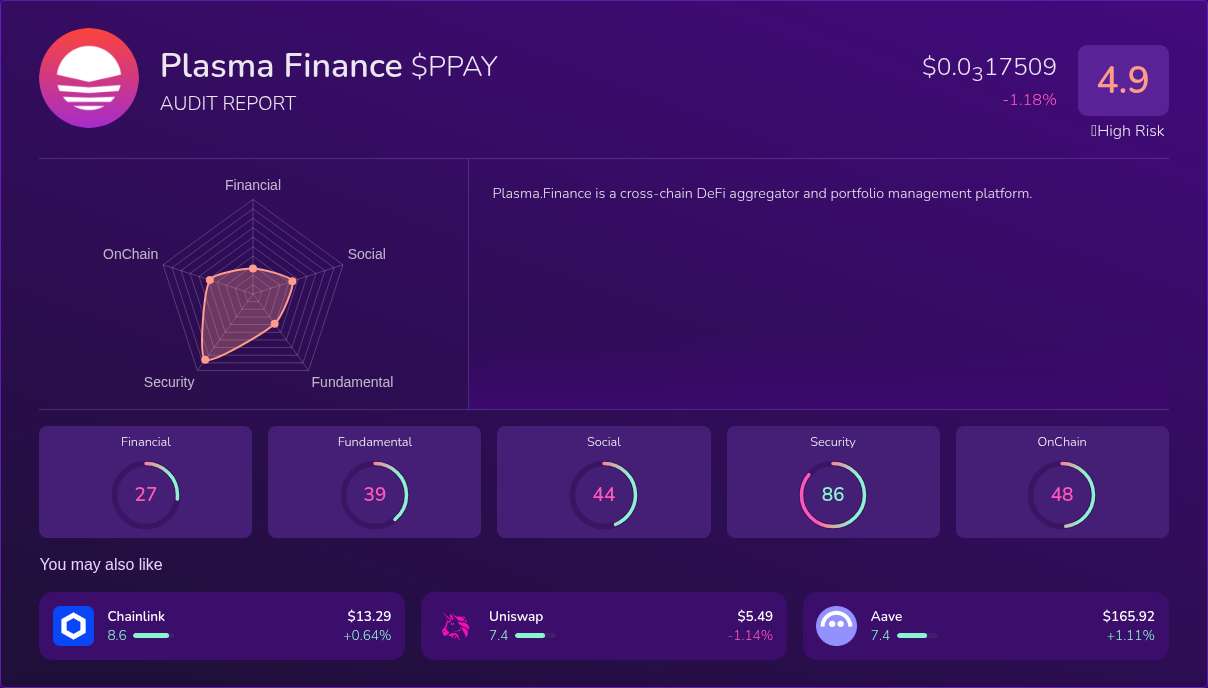Open the 4.9 risk score badge

pos(1123,80)
